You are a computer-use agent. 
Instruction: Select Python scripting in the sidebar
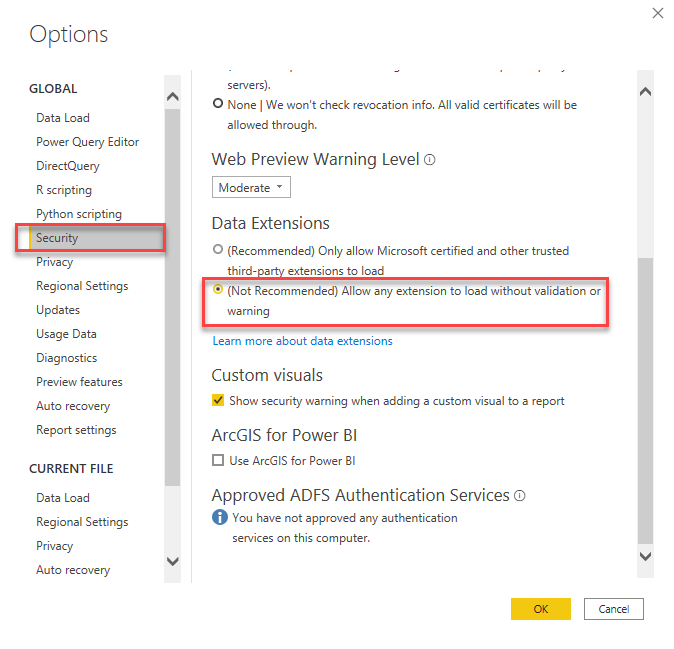pyautogui.click(x=79, y=214)
